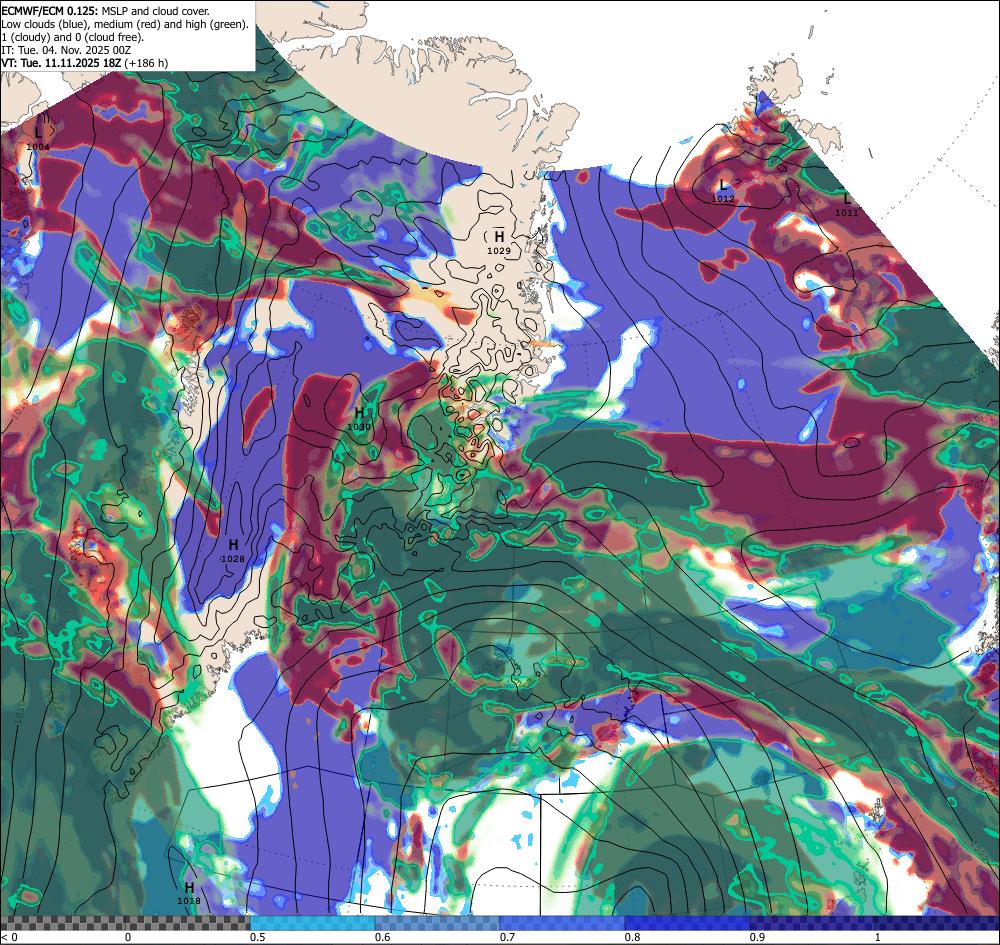Click the '0.8' legend label
Image resolution: width=1000 pixels, height=945 pixels.
tap(632, 937)
